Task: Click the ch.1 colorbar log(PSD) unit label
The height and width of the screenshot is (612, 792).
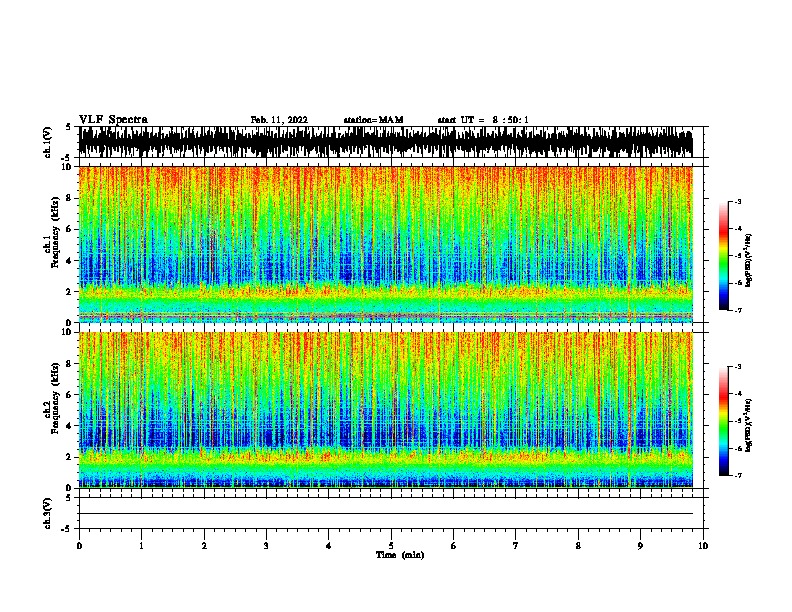Action: tap(749, 260)
